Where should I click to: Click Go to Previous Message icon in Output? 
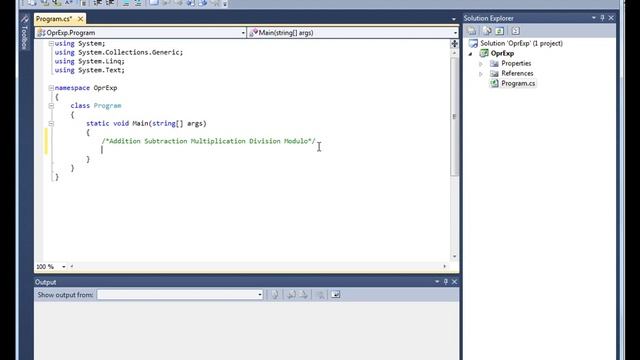[291, 295]
